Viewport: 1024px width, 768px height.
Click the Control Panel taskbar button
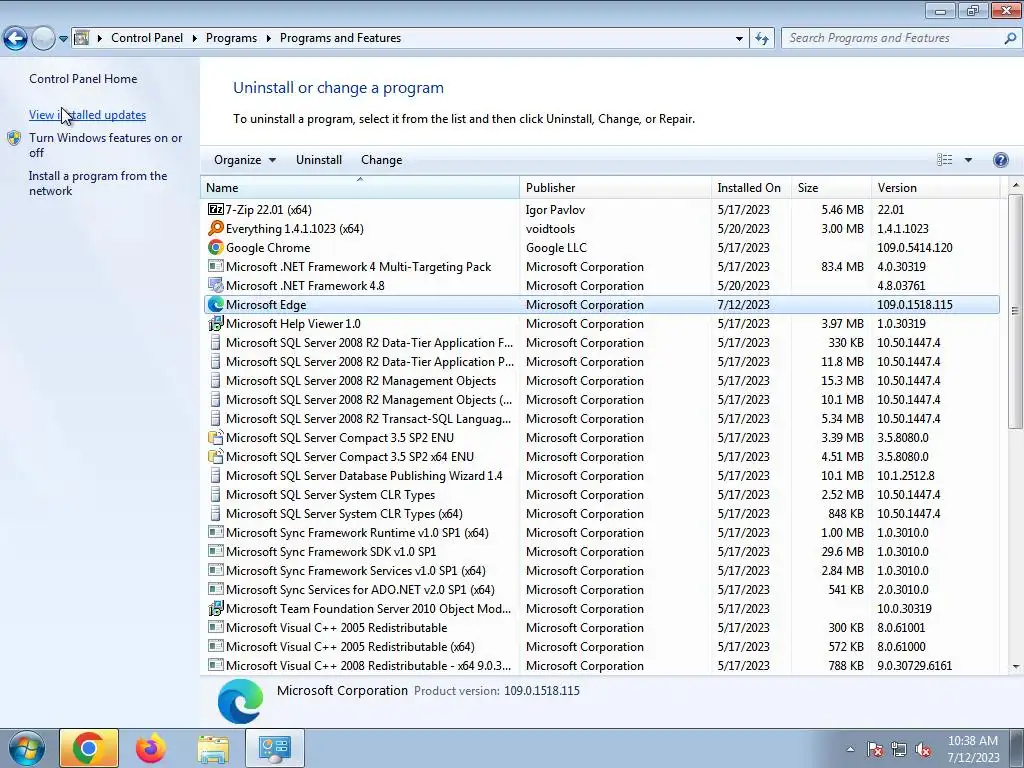click(275, 748)
